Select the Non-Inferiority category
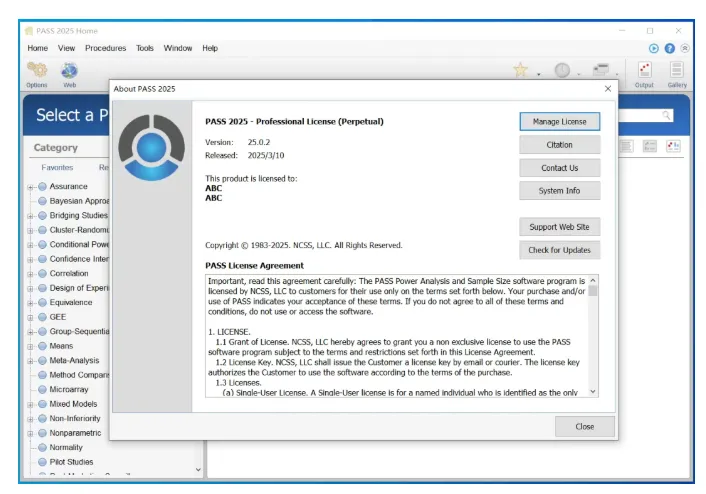The image size is (706, 494). [x=75, y=418]
